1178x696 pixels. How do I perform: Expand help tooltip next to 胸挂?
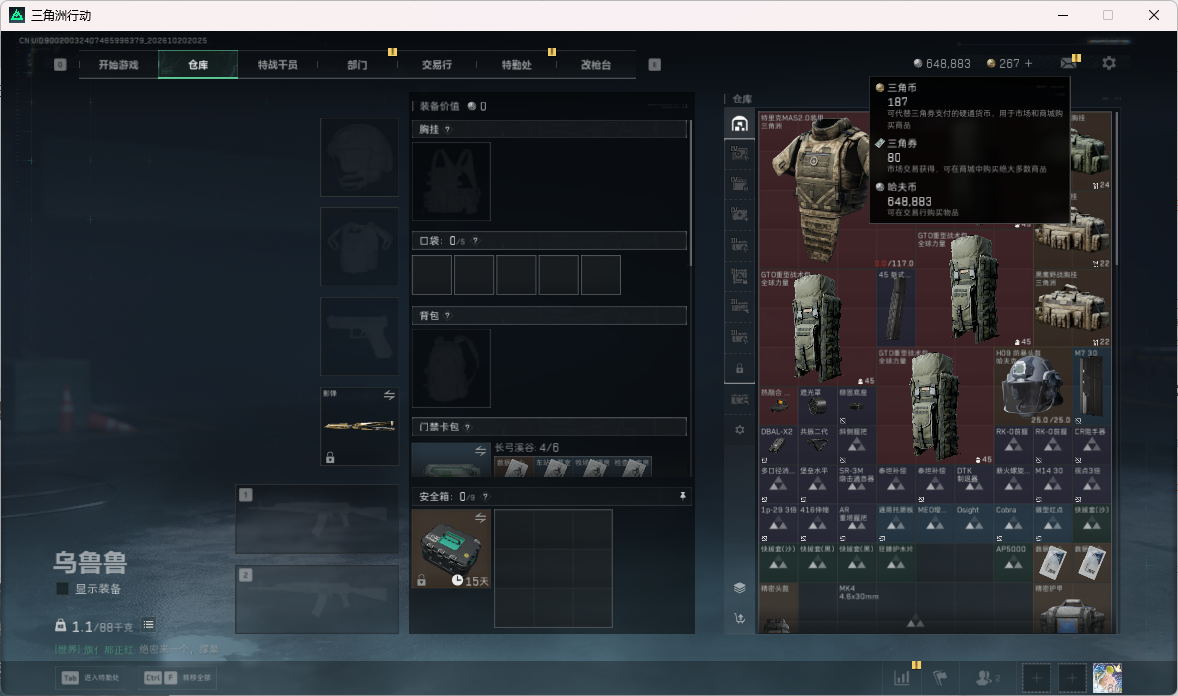448,129
